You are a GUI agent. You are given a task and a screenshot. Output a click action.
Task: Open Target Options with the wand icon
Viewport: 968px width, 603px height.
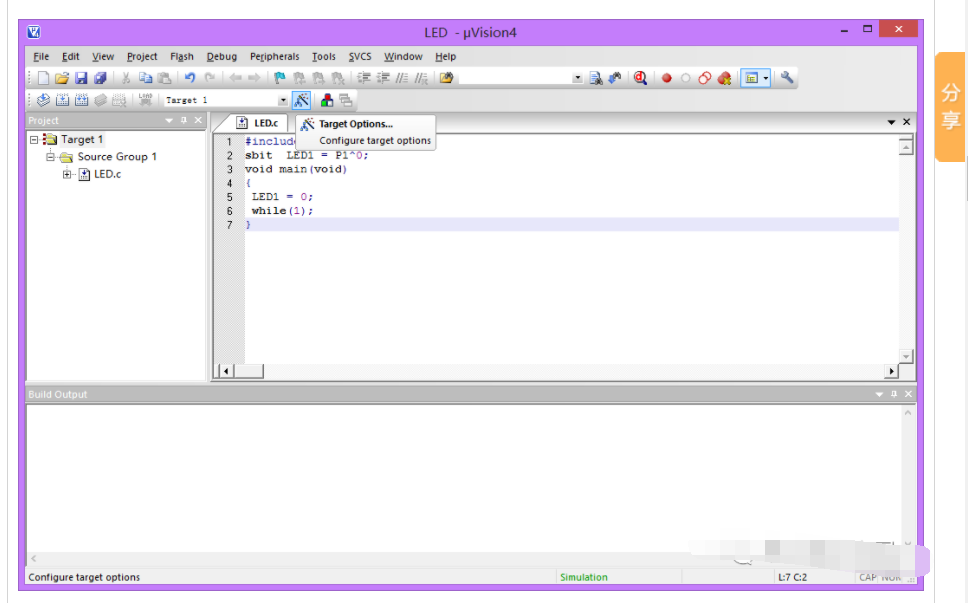(301, 100)
